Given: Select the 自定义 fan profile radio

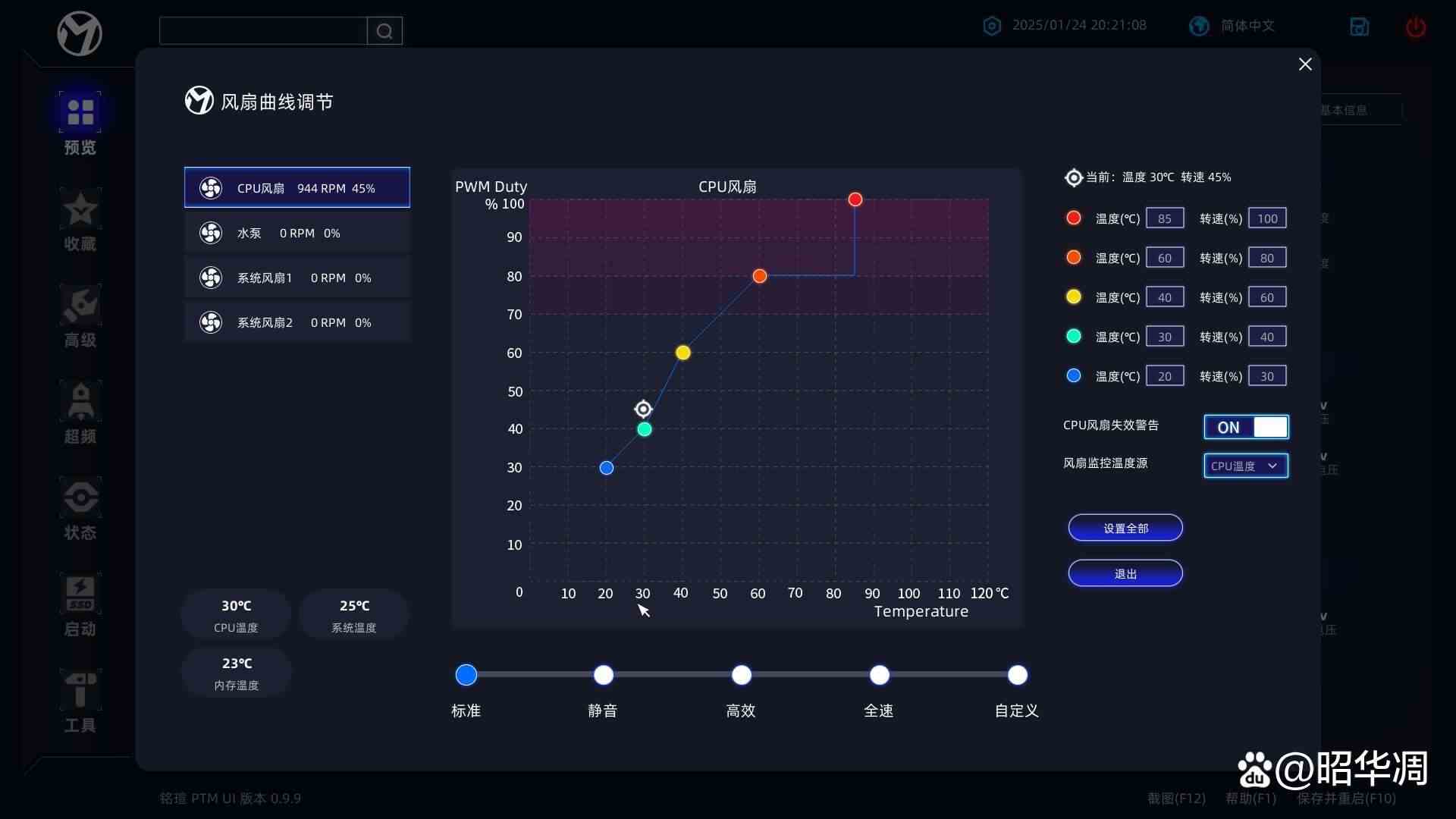Looking at the screenshot, I should pyautogui.click(x=1018, y=675).
